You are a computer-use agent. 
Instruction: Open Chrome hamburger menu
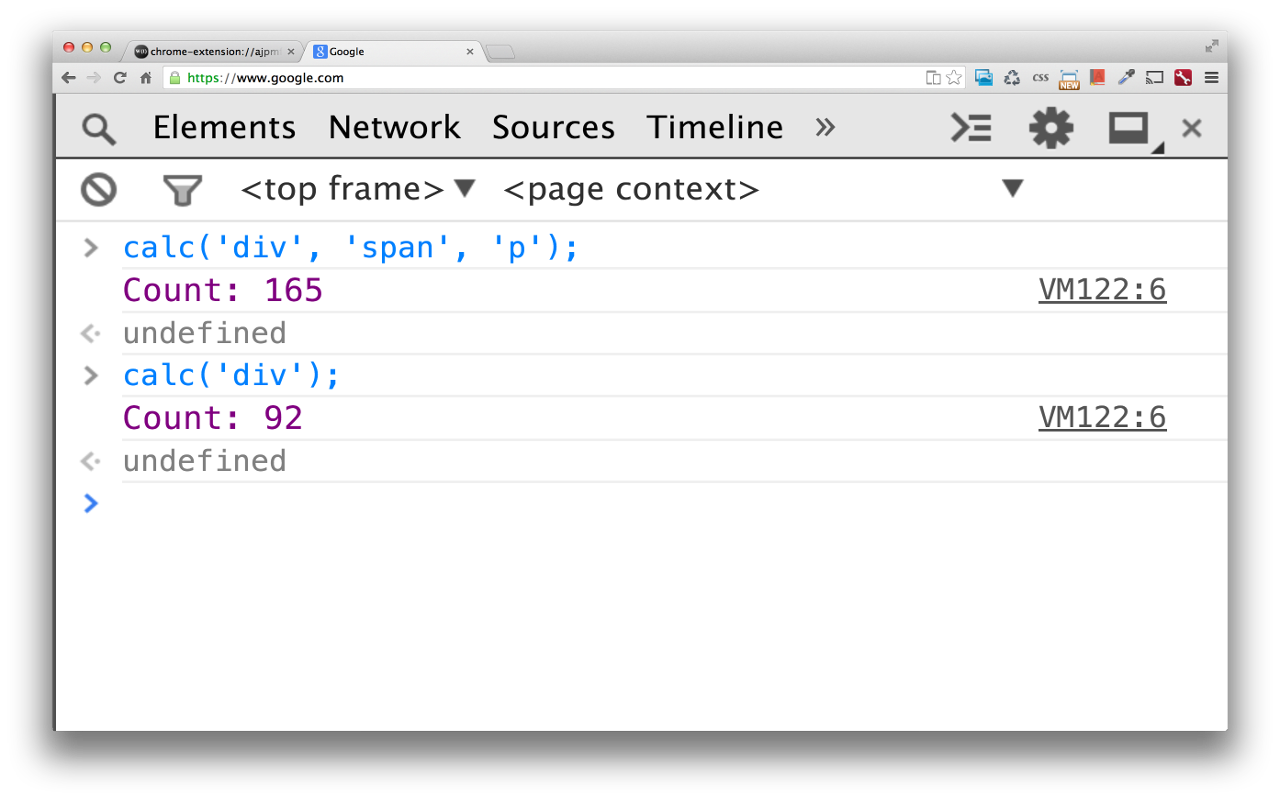[1211, 78]
